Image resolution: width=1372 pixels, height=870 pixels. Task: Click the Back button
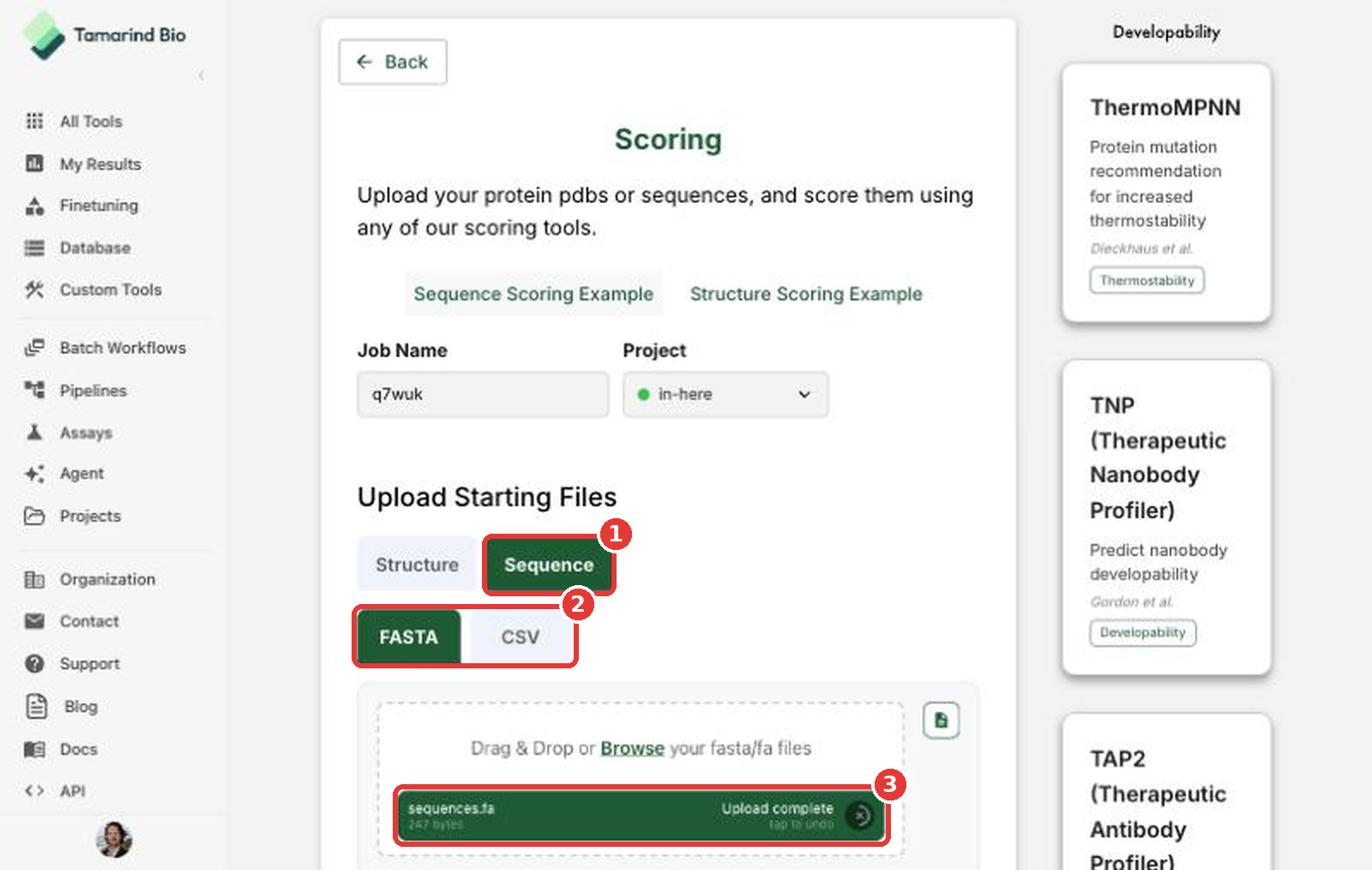pyautogui.click(x=393, y=62)
